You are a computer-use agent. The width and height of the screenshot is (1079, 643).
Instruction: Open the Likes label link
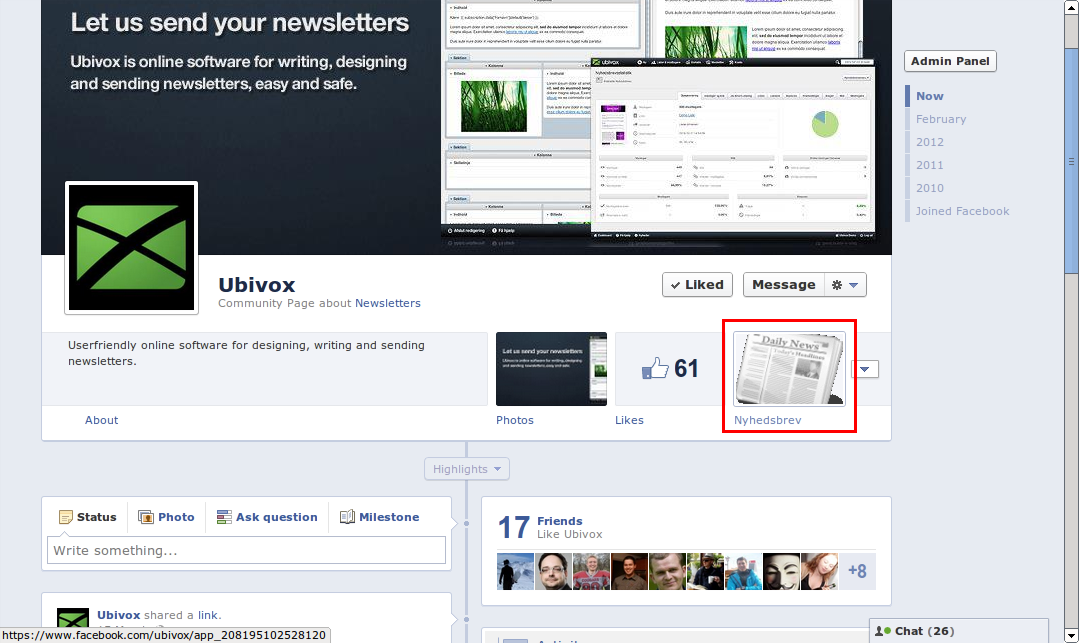(629, 420)
